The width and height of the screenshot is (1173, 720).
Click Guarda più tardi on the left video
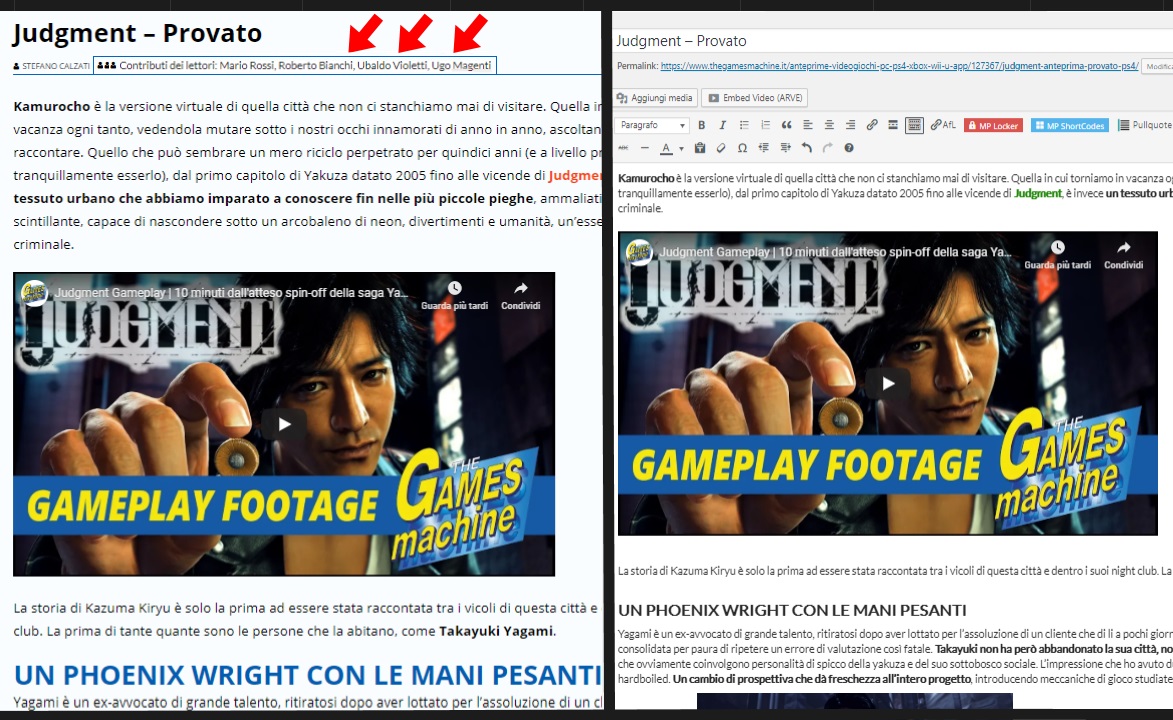(454, 296)
